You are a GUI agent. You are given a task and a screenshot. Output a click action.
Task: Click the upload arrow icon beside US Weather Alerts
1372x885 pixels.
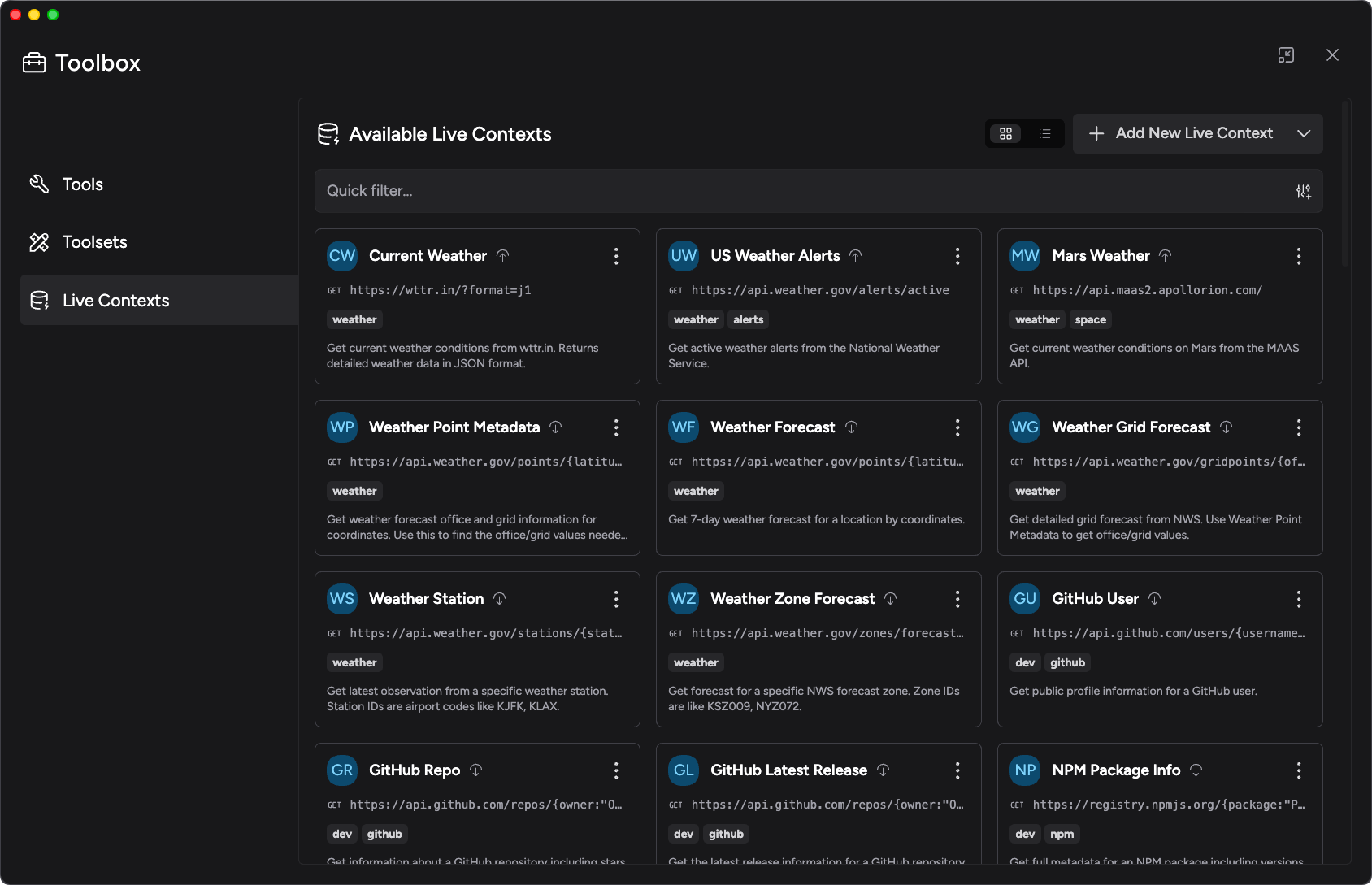pyautogui.click(x=855, y=255)
